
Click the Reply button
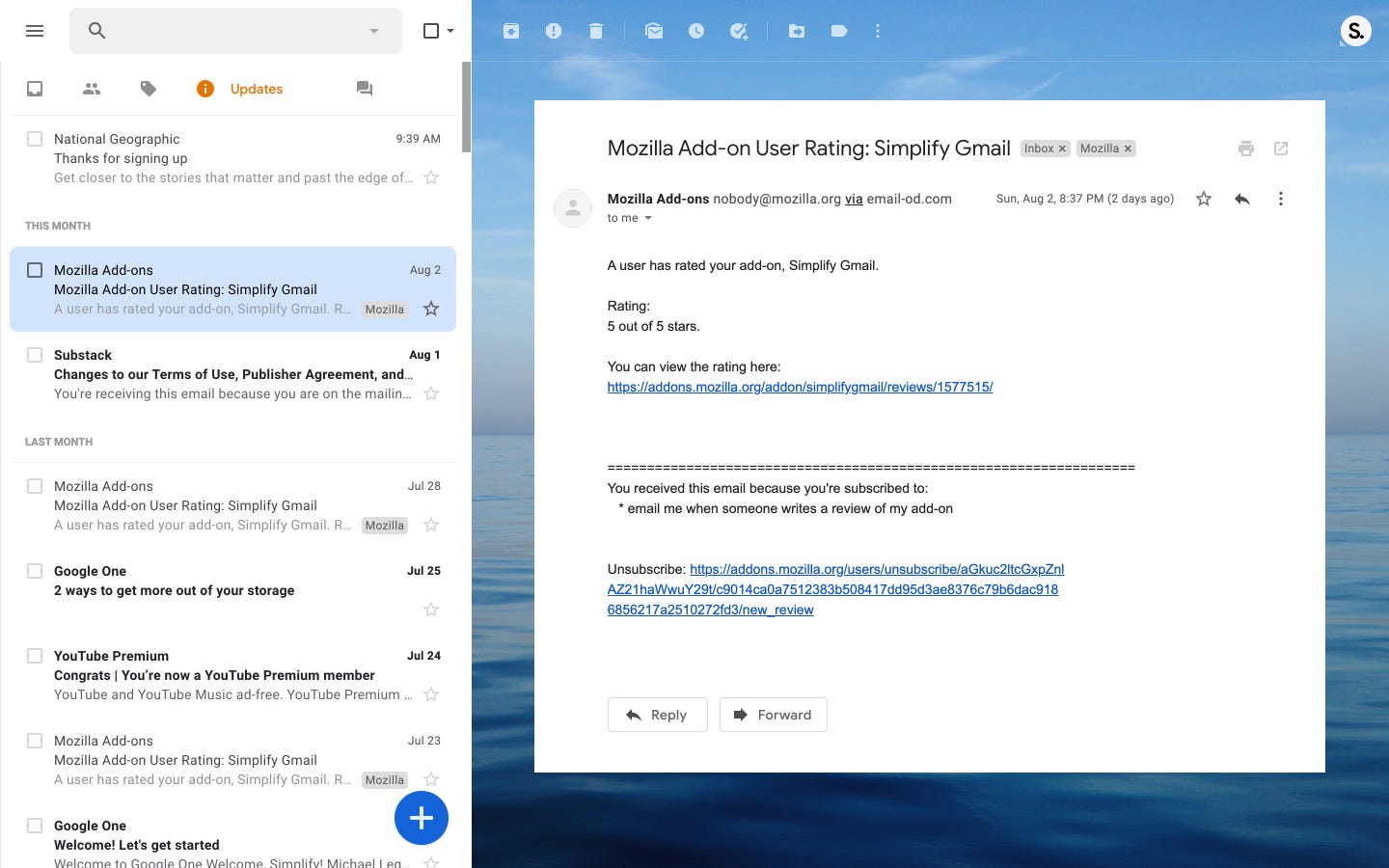pyautogui.click(x=658, y=715)
